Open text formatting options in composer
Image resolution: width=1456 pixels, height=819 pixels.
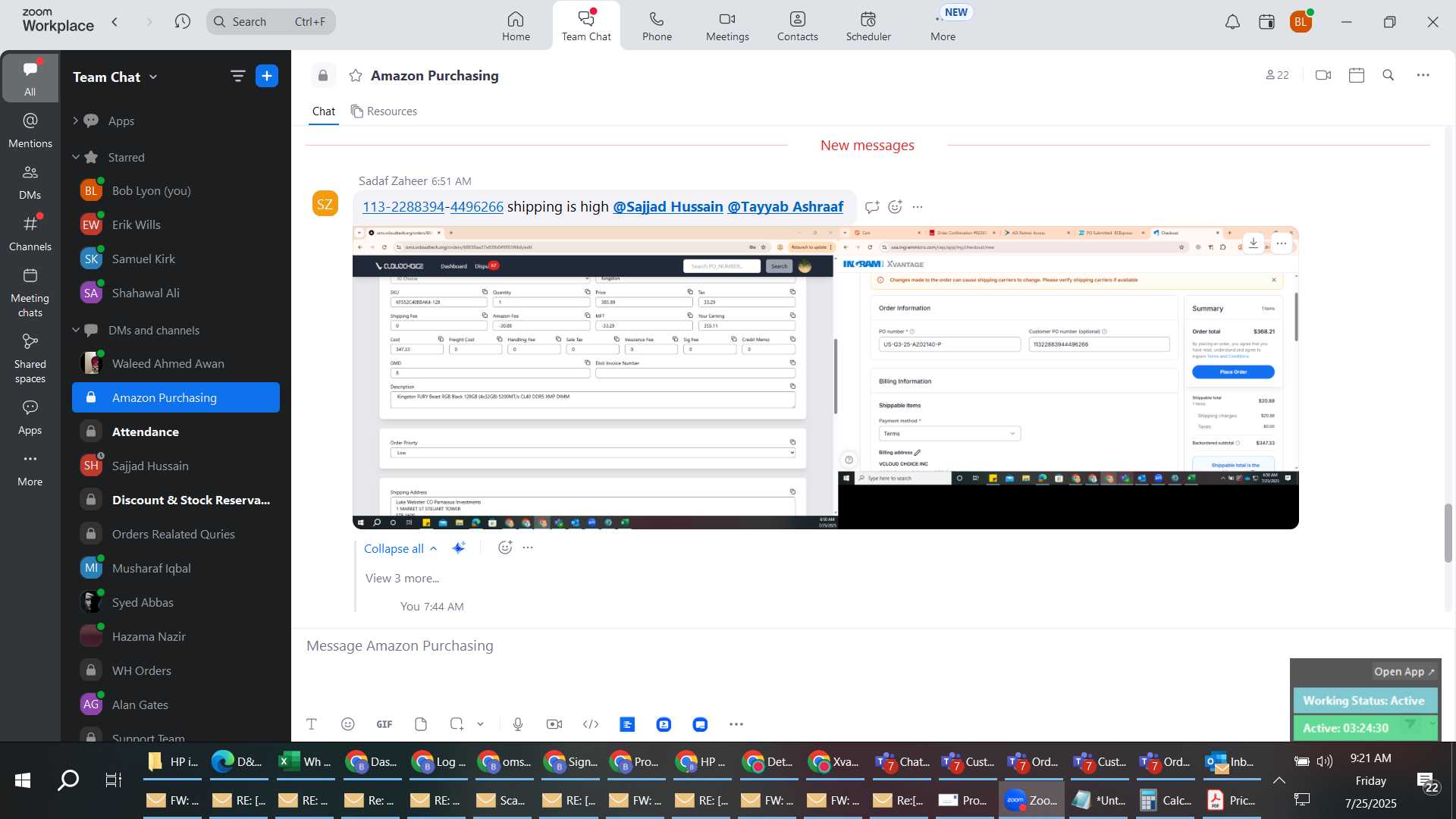click(312, 724)
